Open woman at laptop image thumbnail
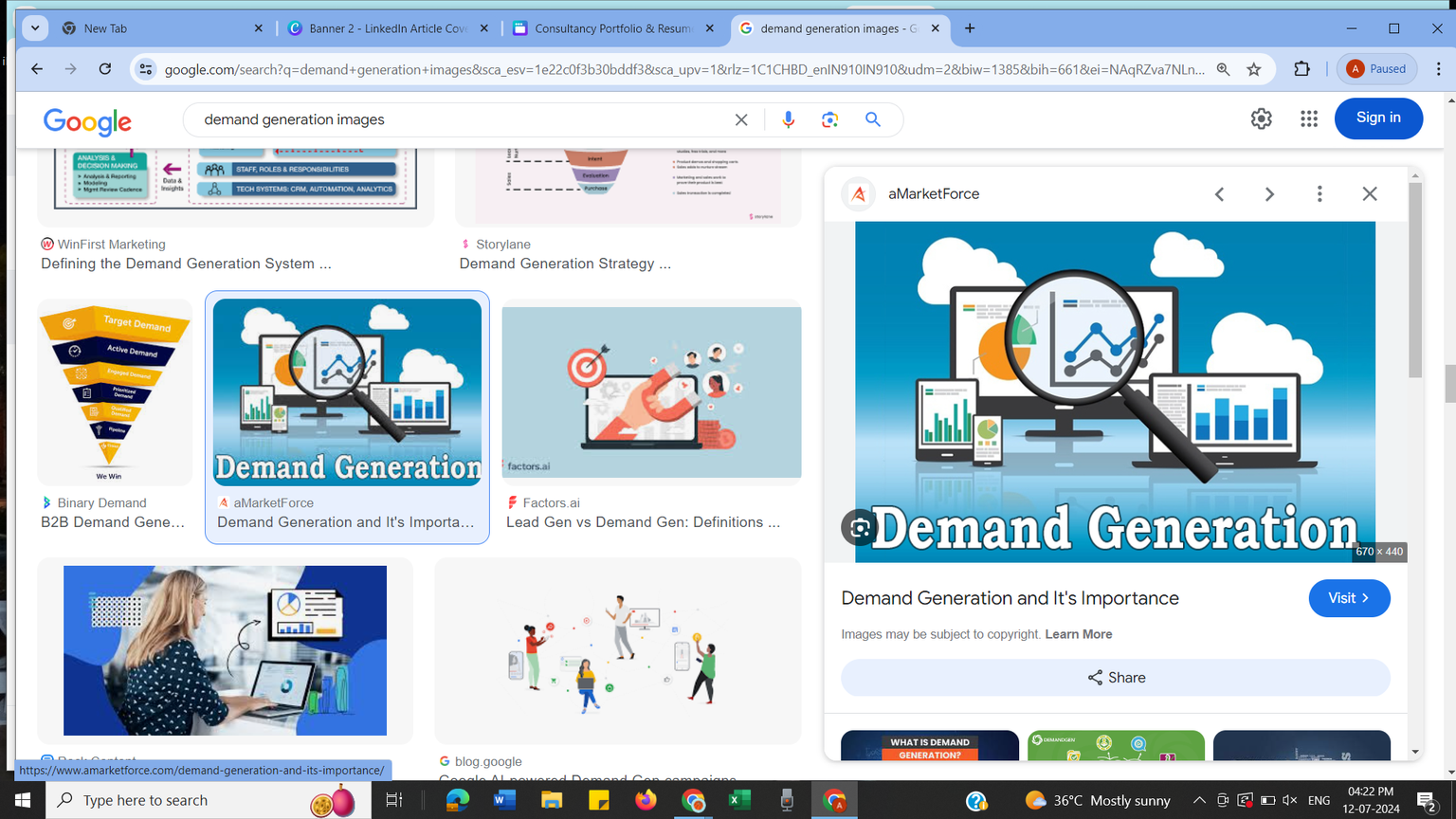 tap(225, 650)
